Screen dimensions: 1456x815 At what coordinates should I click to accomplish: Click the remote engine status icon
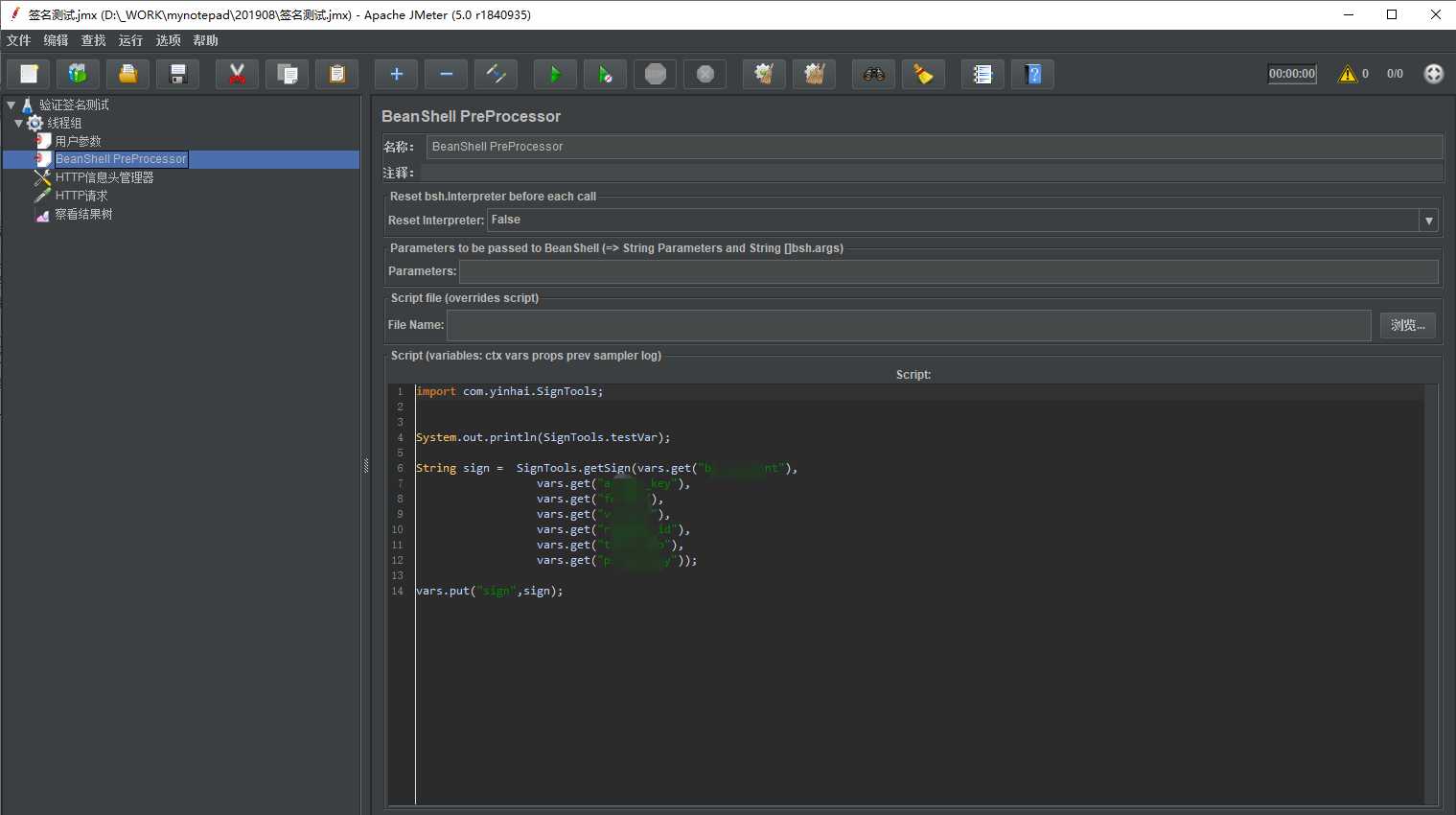point(1433,74)
